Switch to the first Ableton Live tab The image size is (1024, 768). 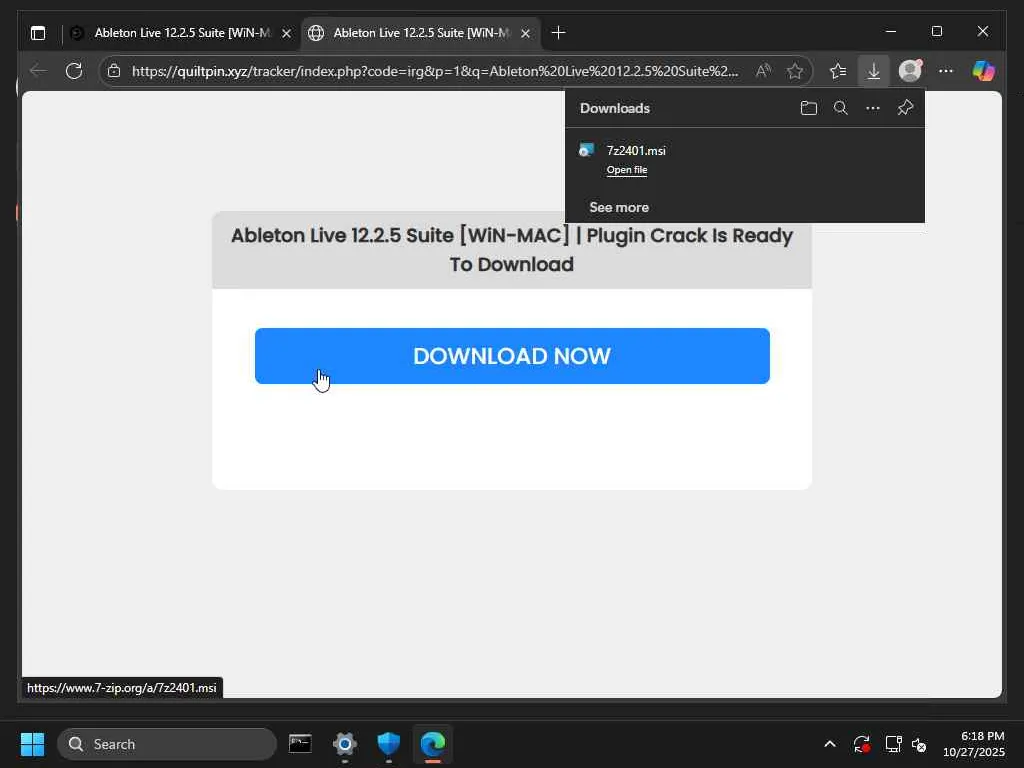[x=181, y=33]
